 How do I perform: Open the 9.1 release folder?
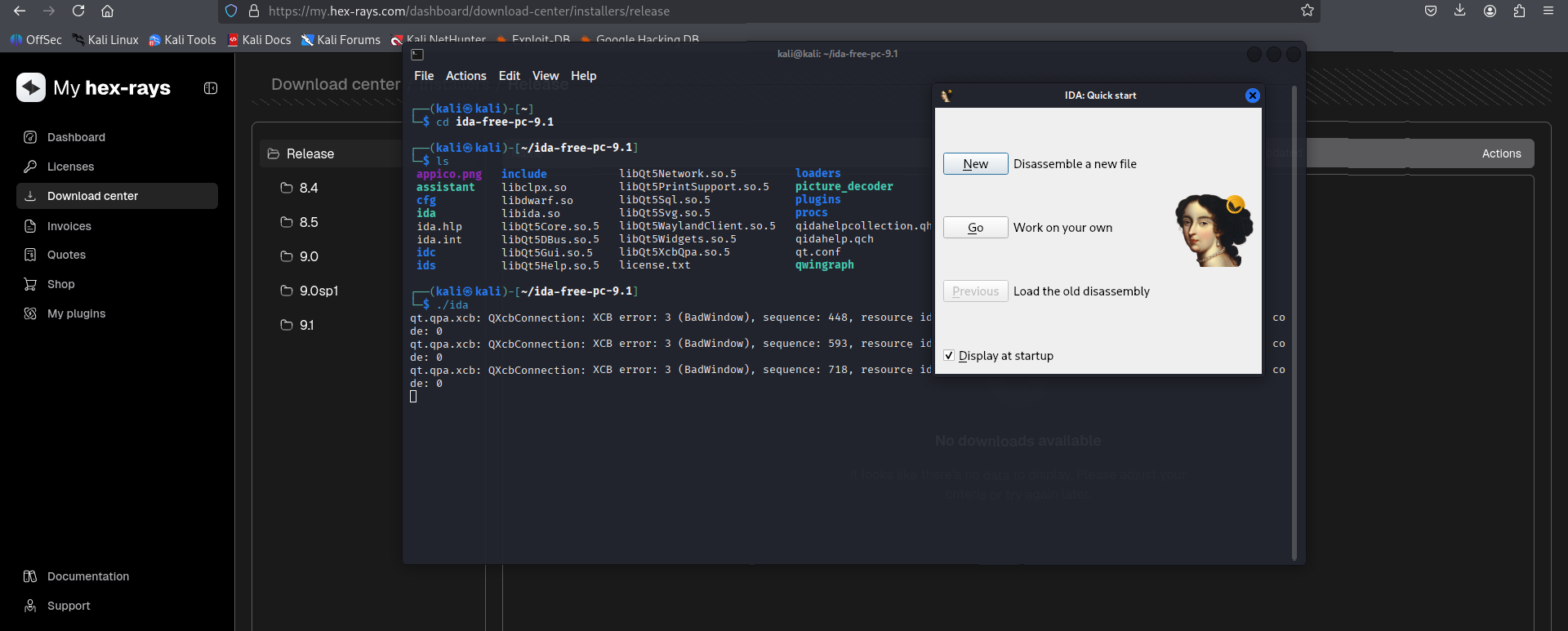pos(297,325)
